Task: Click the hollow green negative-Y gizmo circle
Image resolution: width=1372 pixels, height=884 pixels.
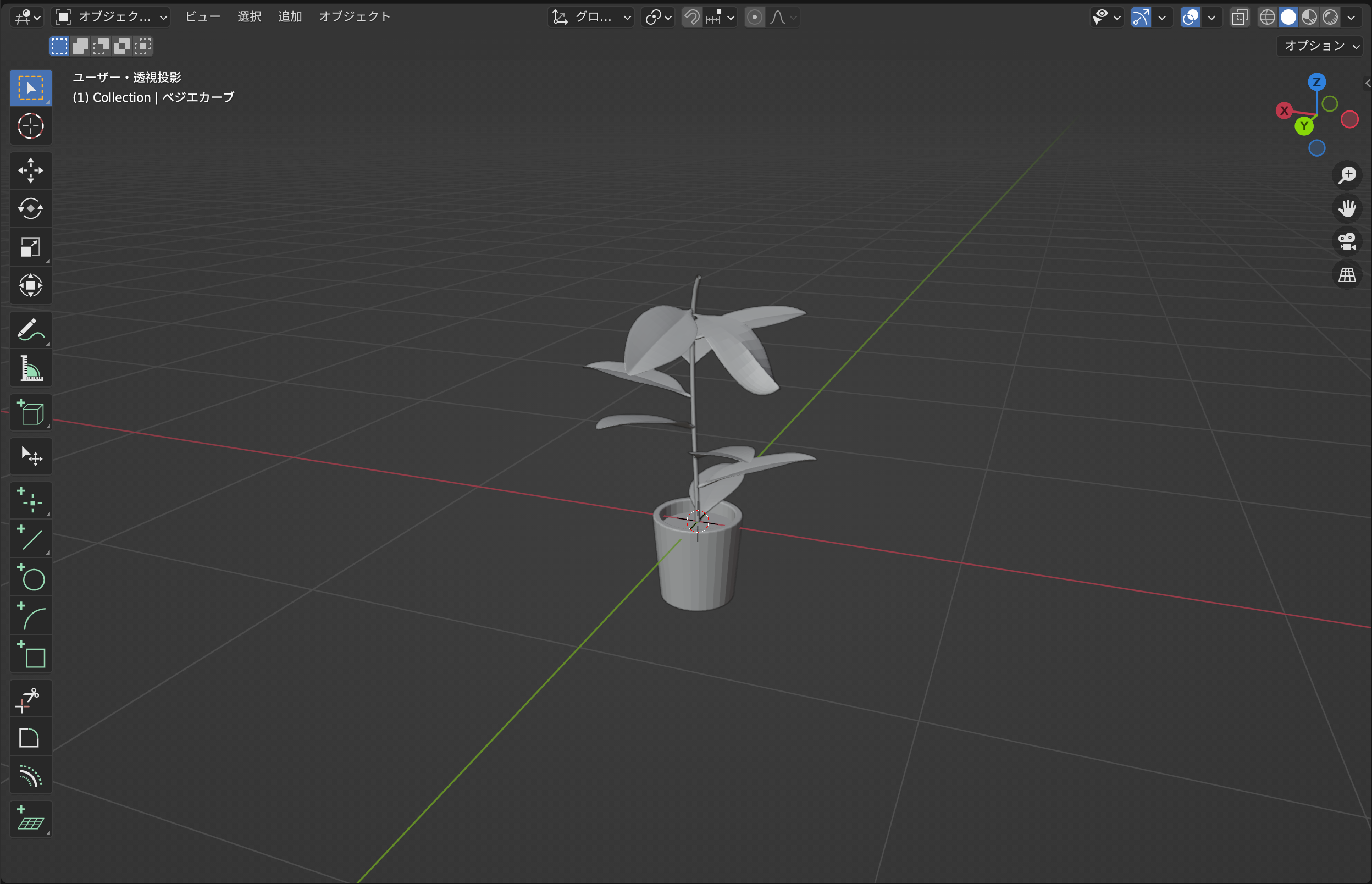Action: pos(1330,104)
